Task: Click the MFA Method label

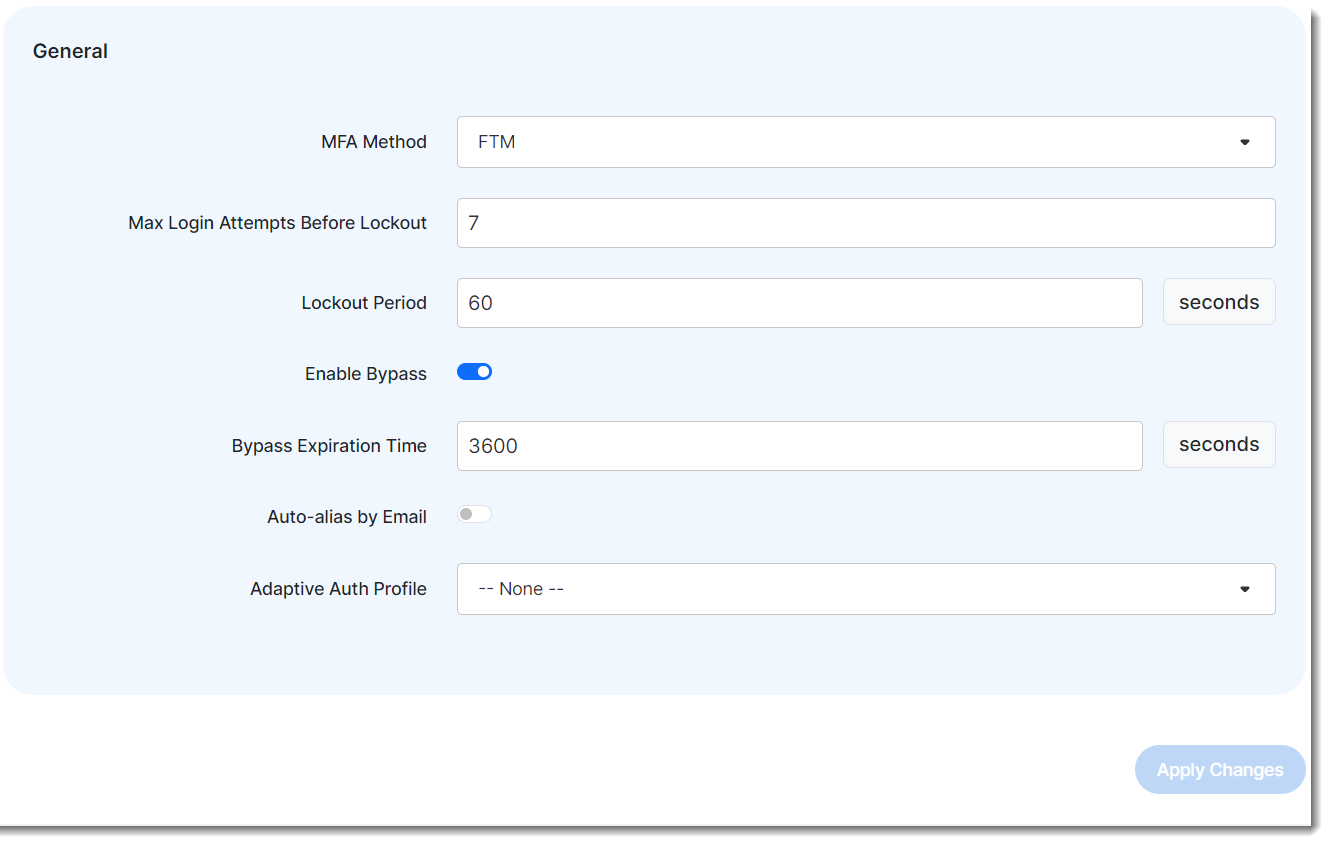Action: (374, 142)
